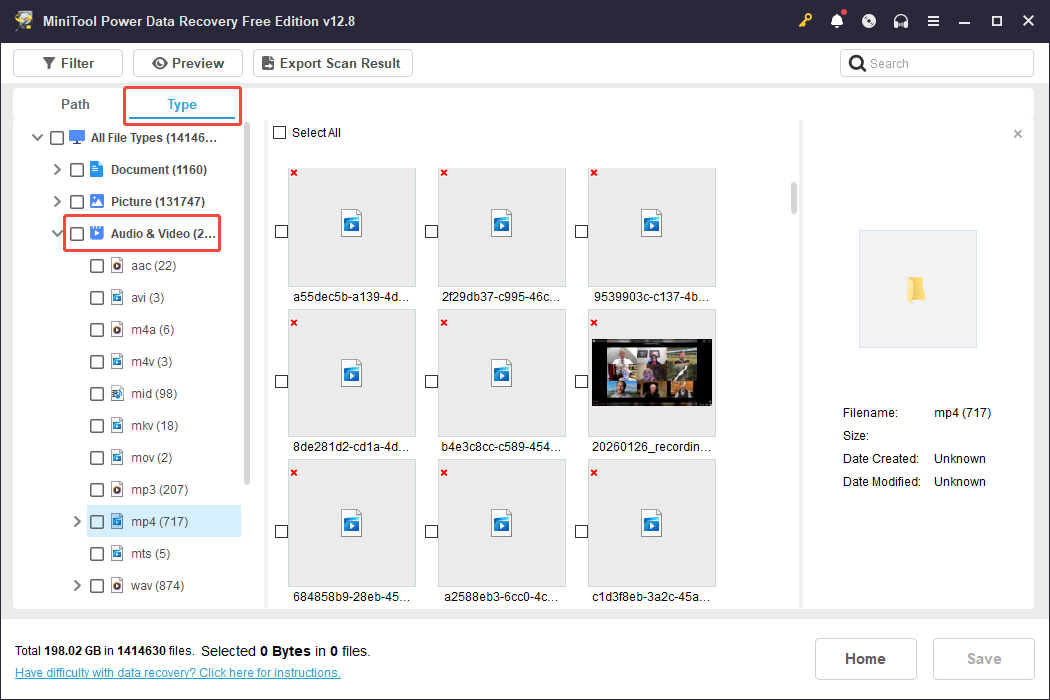This screenshot has height=700, width=1050.
Task: Open support via the headphones icon
Action: click(901, 20)
